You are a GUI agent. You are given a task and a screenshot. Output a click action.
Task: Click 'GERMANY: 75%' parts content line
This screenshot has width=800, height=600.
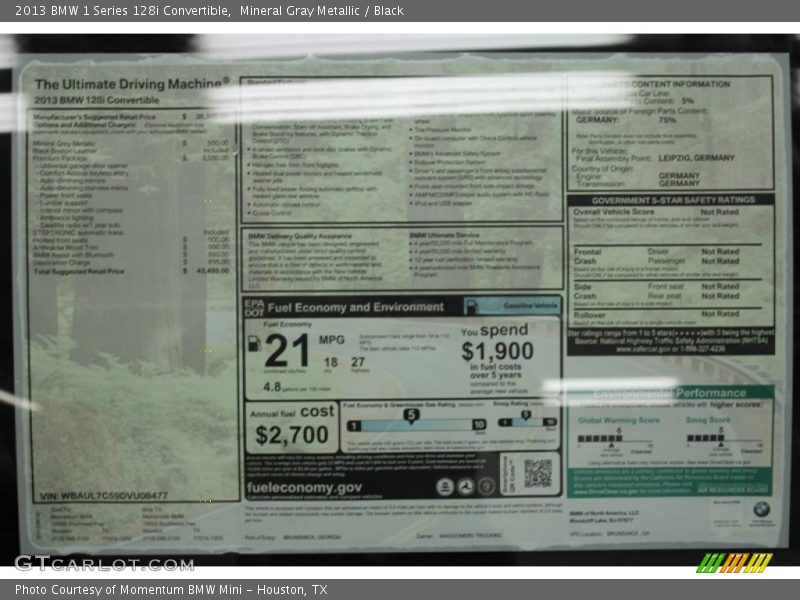[626, 120]
